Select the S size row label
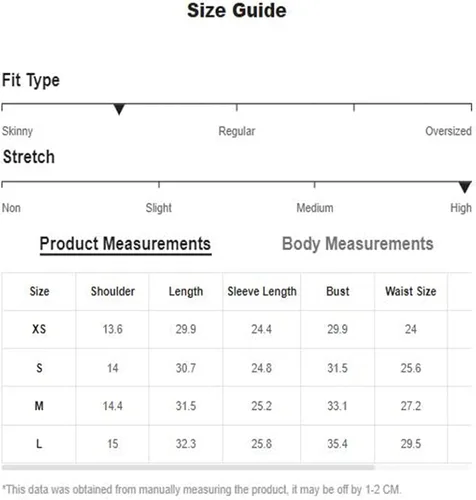476x500 pixels. point(39,368)
